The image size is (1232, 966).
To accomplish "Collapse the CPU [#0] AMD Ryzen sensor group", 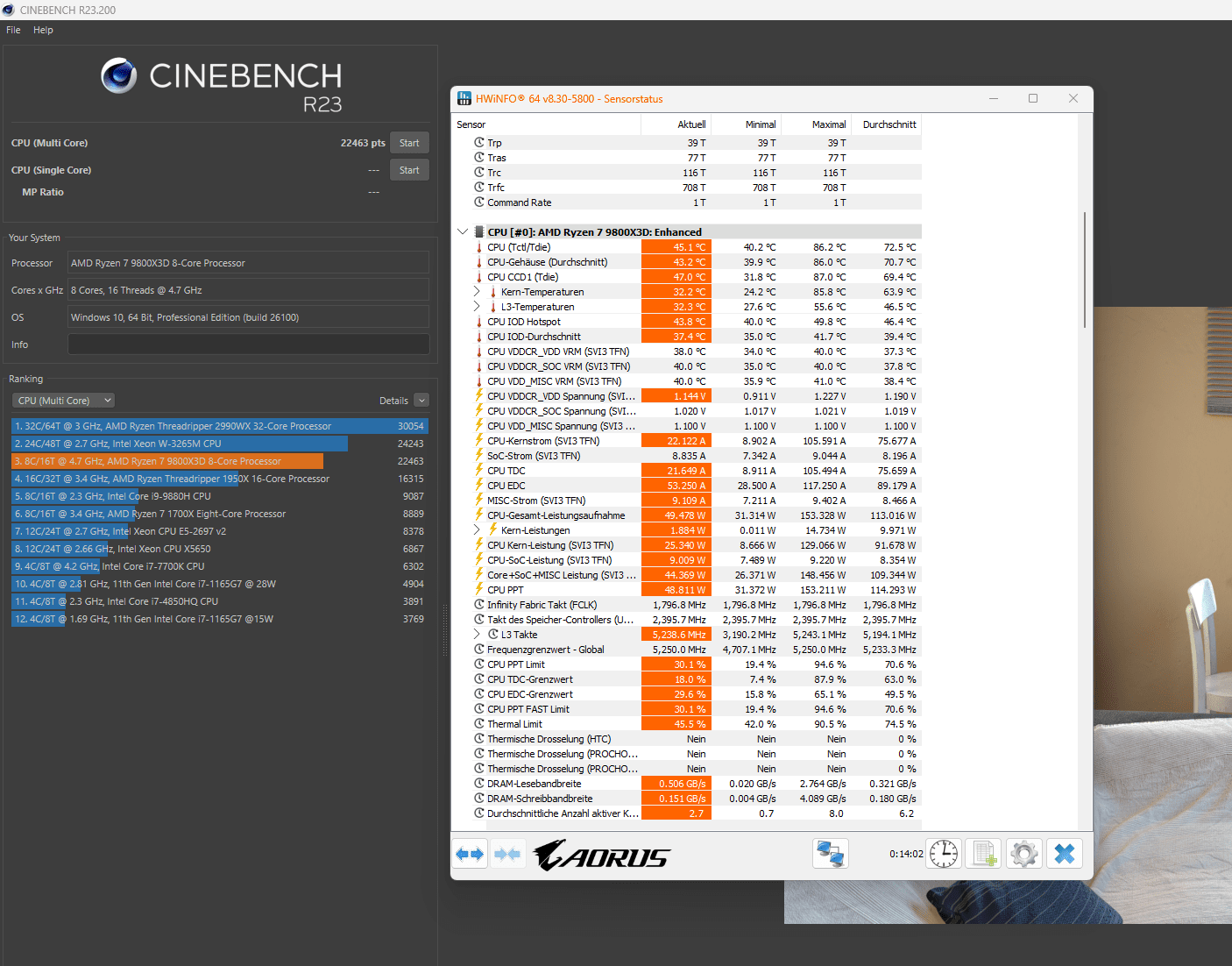I will pyautogui.click(x=463, y=232).
